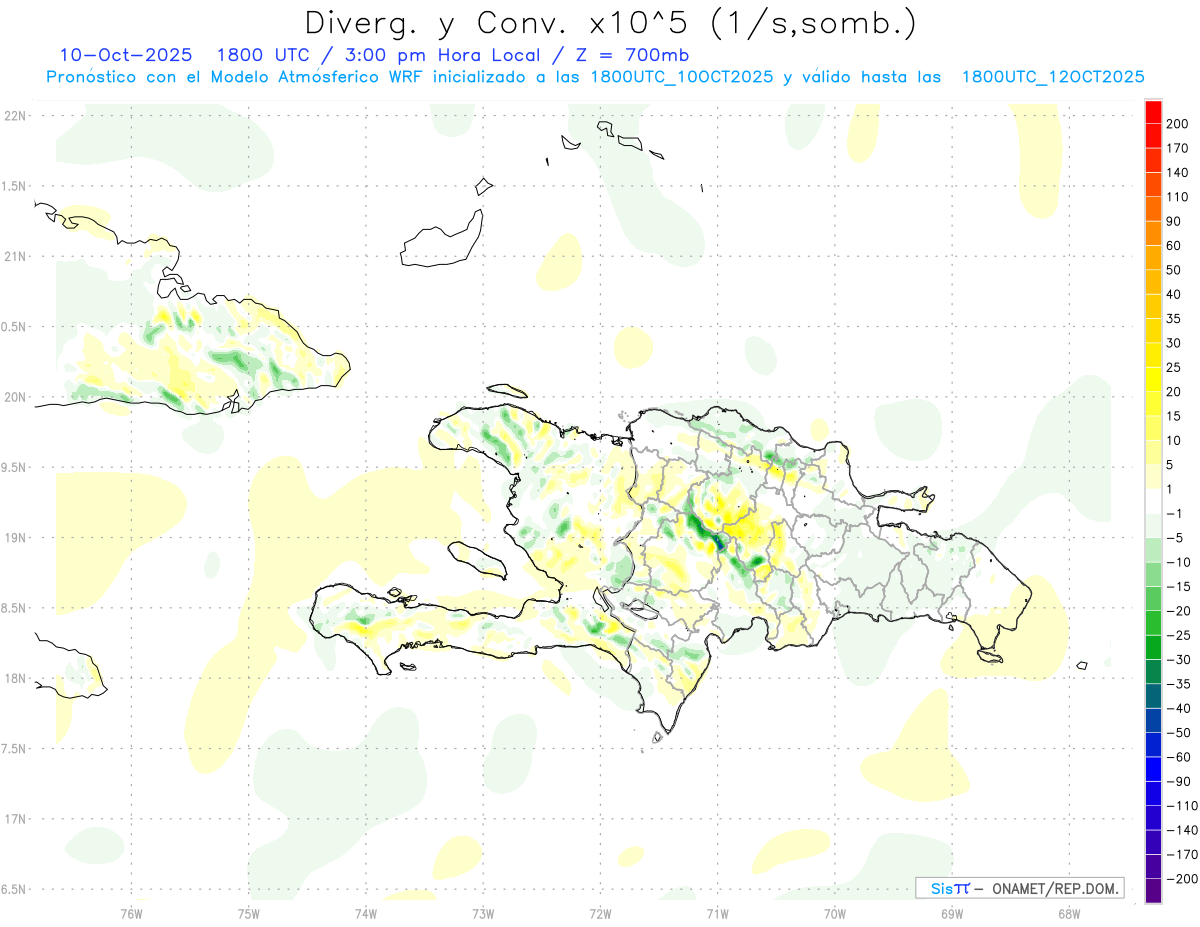Click the '71W' longitude label

717,913
